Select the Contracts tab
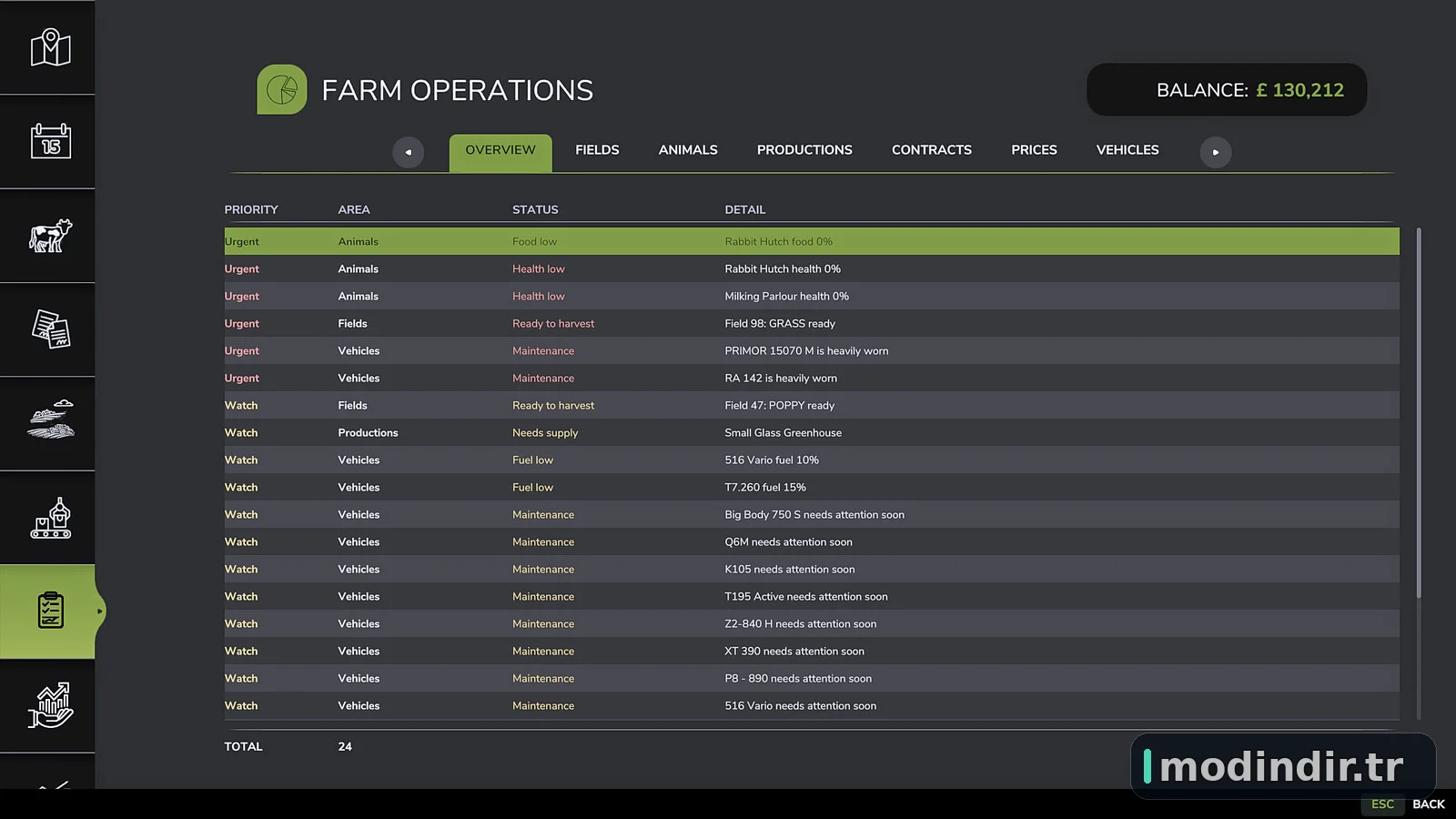 click(932, 150)
